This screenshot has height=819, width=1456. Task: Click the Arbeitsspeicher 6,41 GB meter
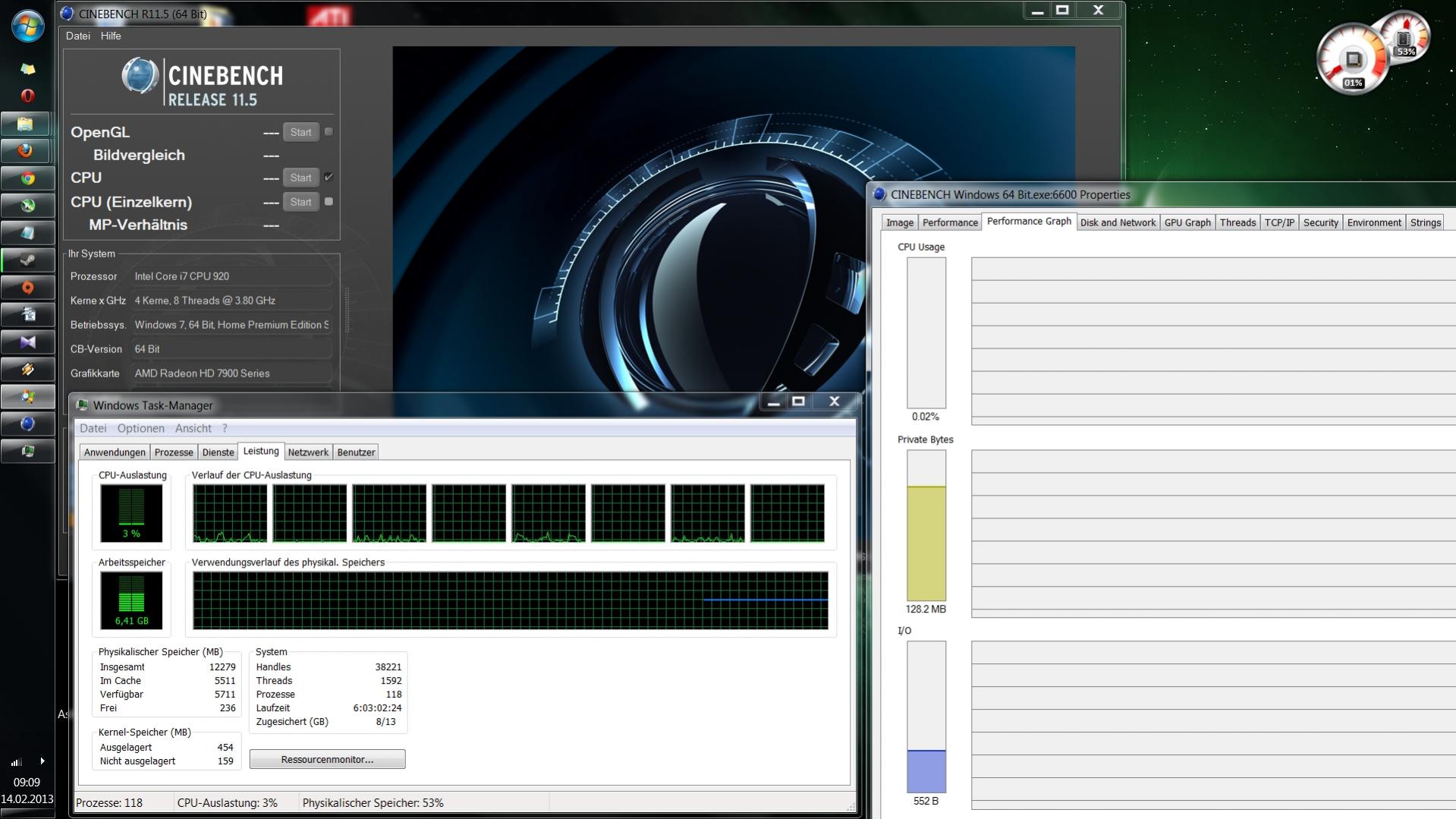[131, 600]
